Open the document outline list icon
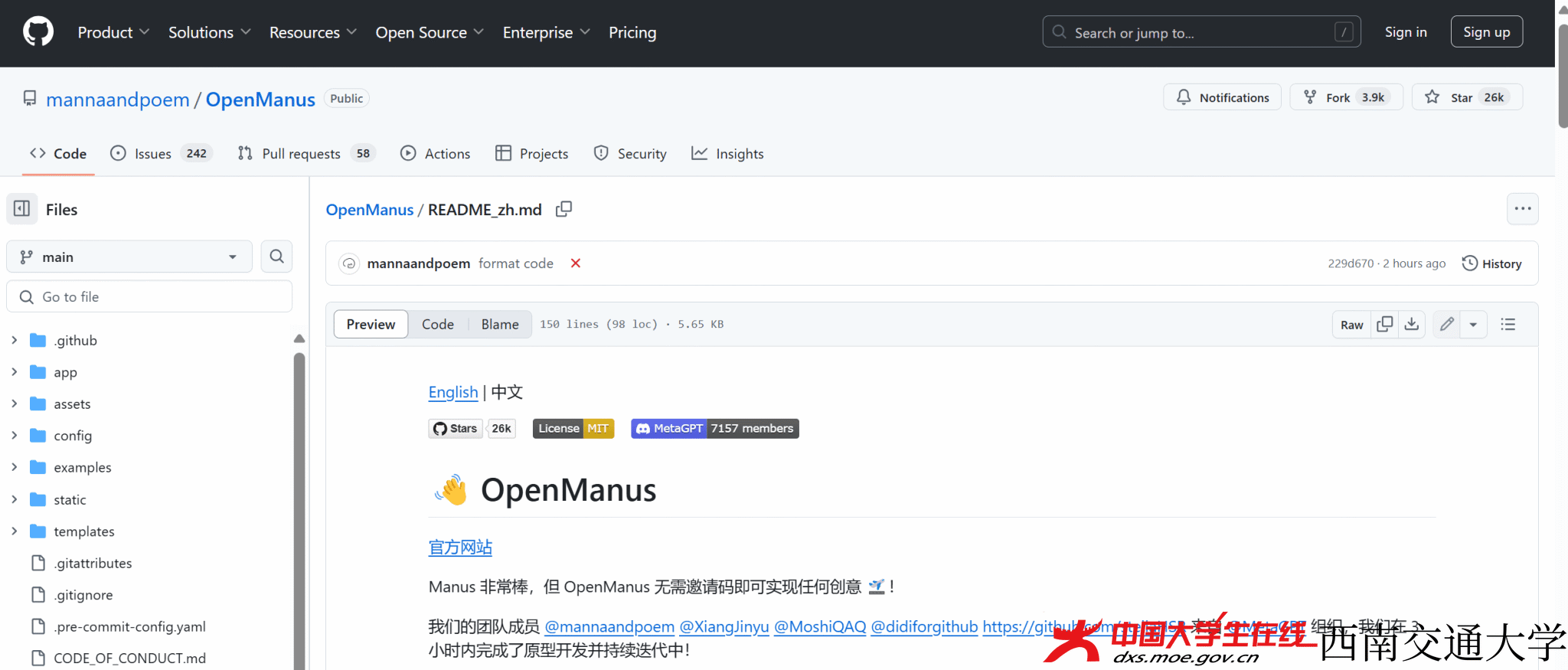 point(1508,325)
